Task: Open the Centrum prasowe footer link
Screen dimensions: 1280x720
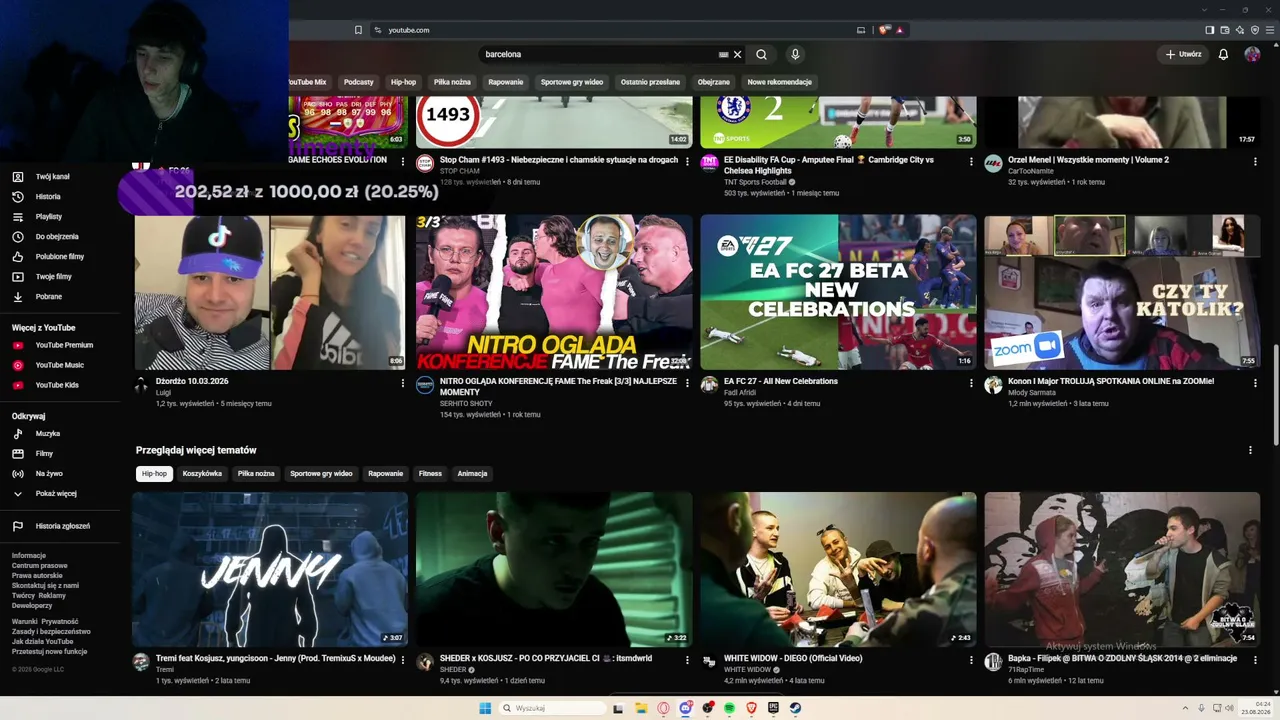Action: click(40, 566)
